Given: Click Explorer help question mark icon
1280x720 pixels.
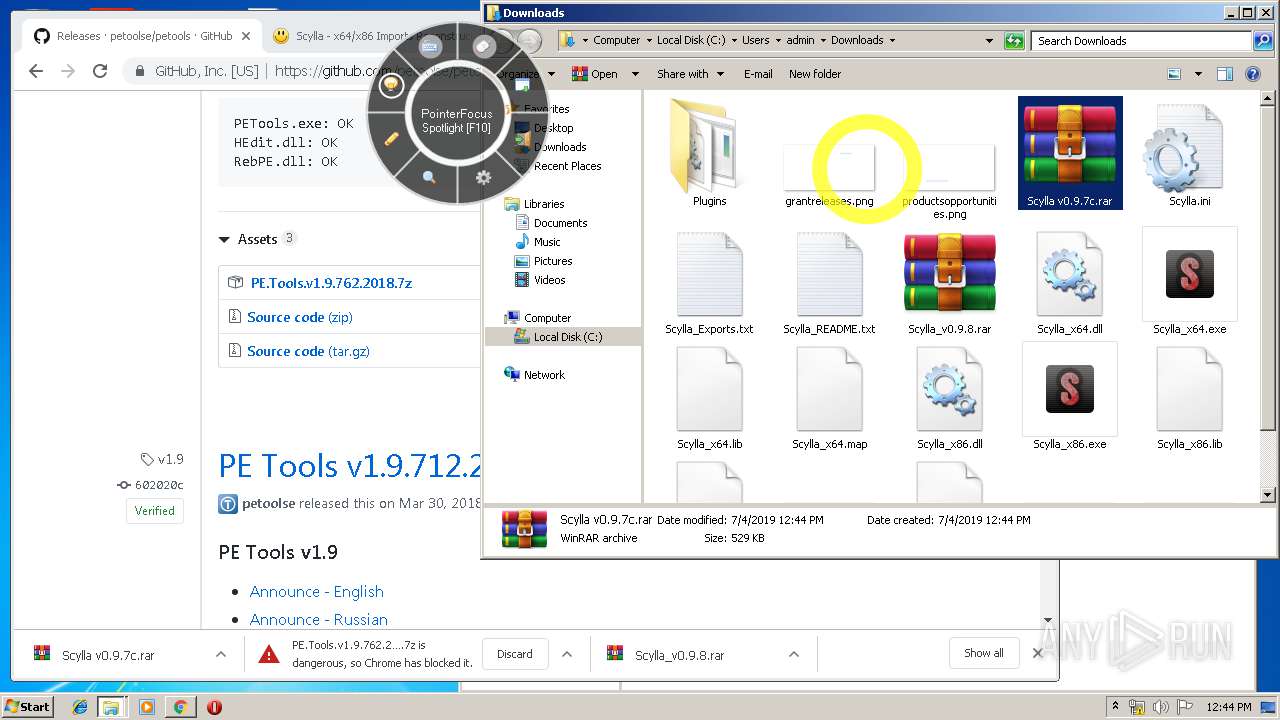Looking at the screenshot, I should click(x=1252, y=74).
